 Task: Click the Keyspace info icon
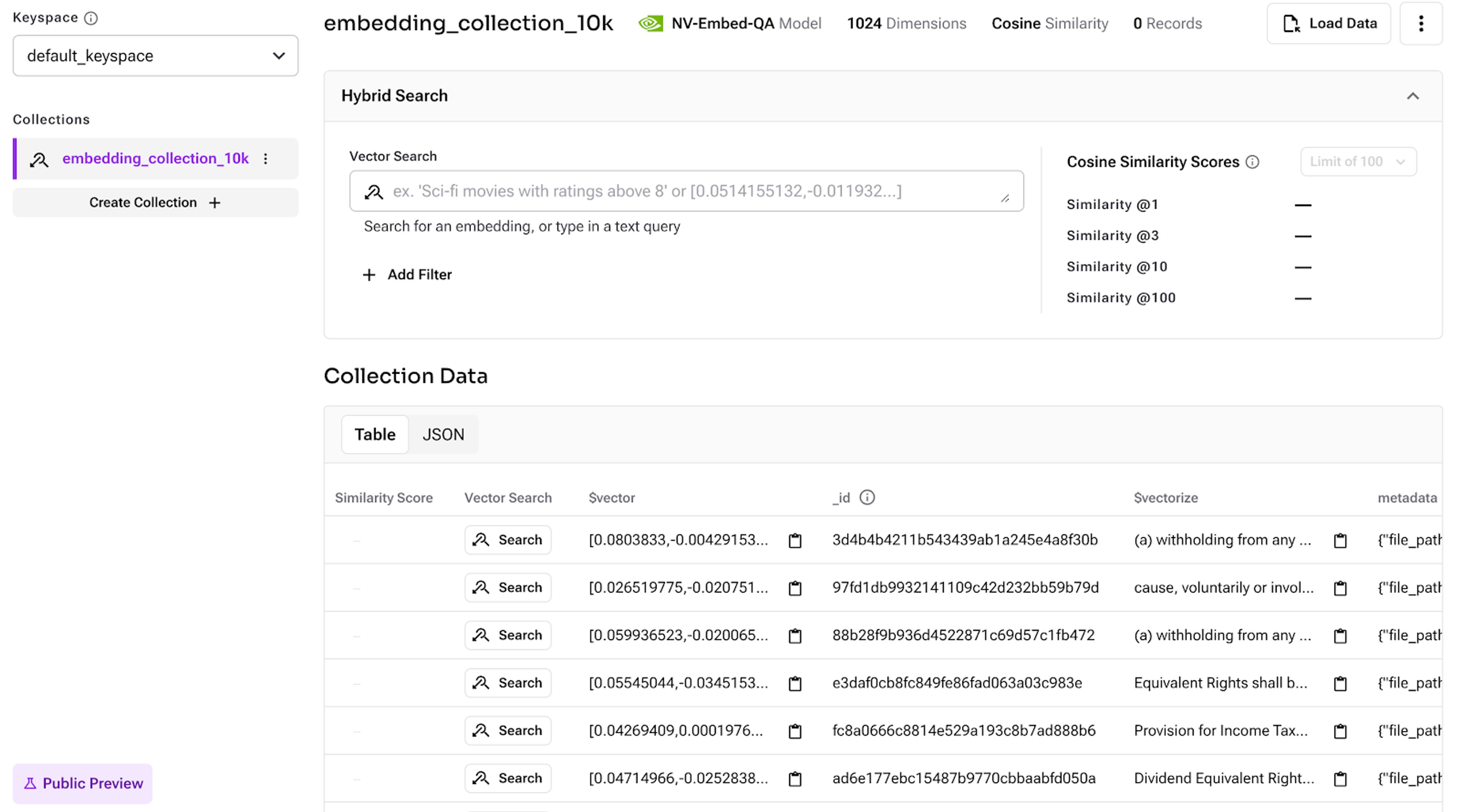91,18
